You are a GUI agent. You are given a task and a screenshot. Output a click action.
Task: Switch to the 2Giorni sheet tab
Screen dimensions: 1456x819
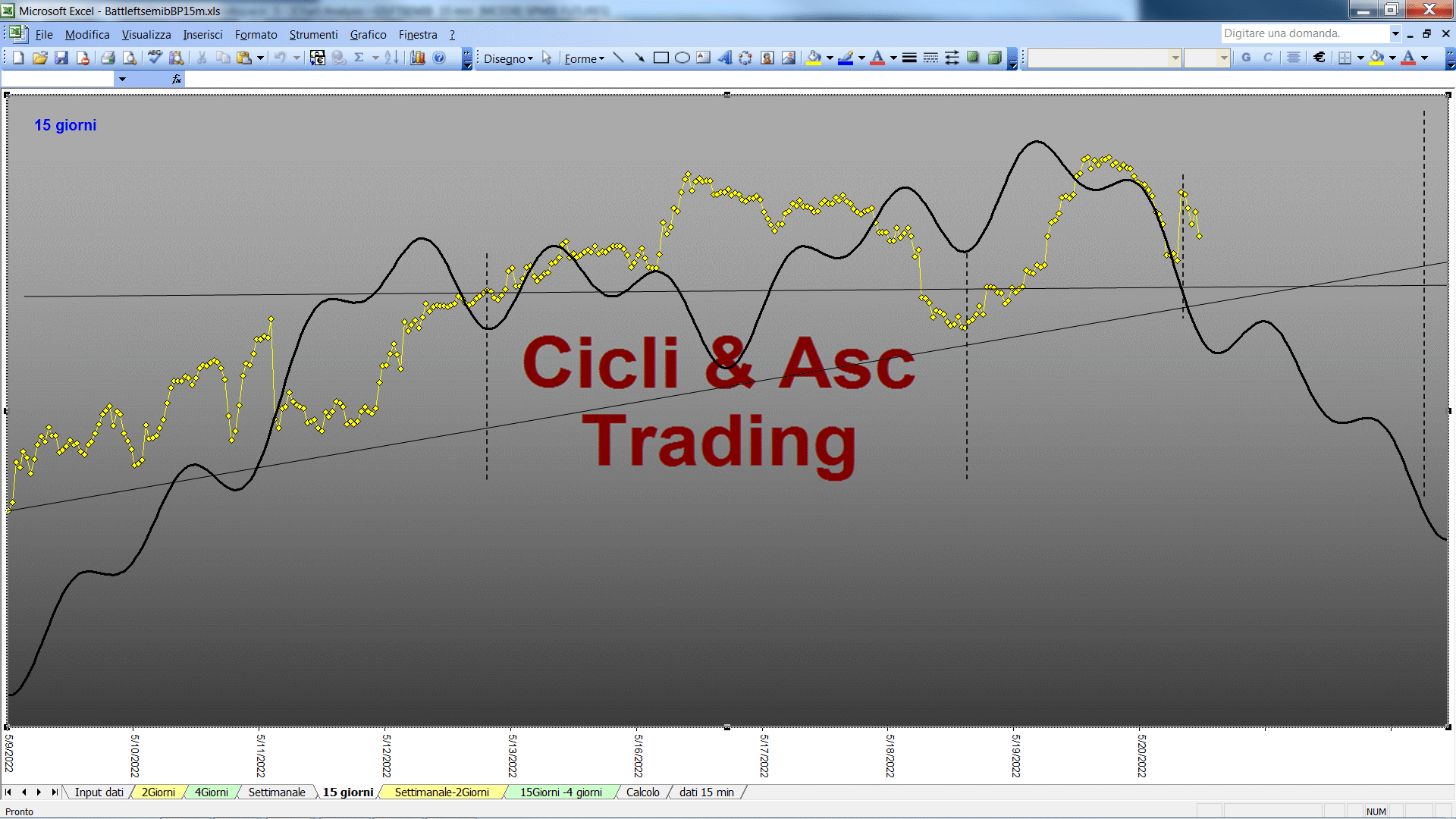coord(158,792)
